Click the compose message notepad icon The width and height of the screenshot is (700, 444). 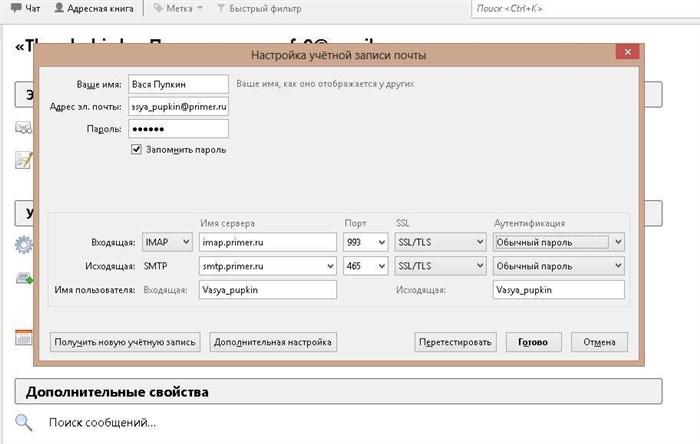[x=24, y=160]
